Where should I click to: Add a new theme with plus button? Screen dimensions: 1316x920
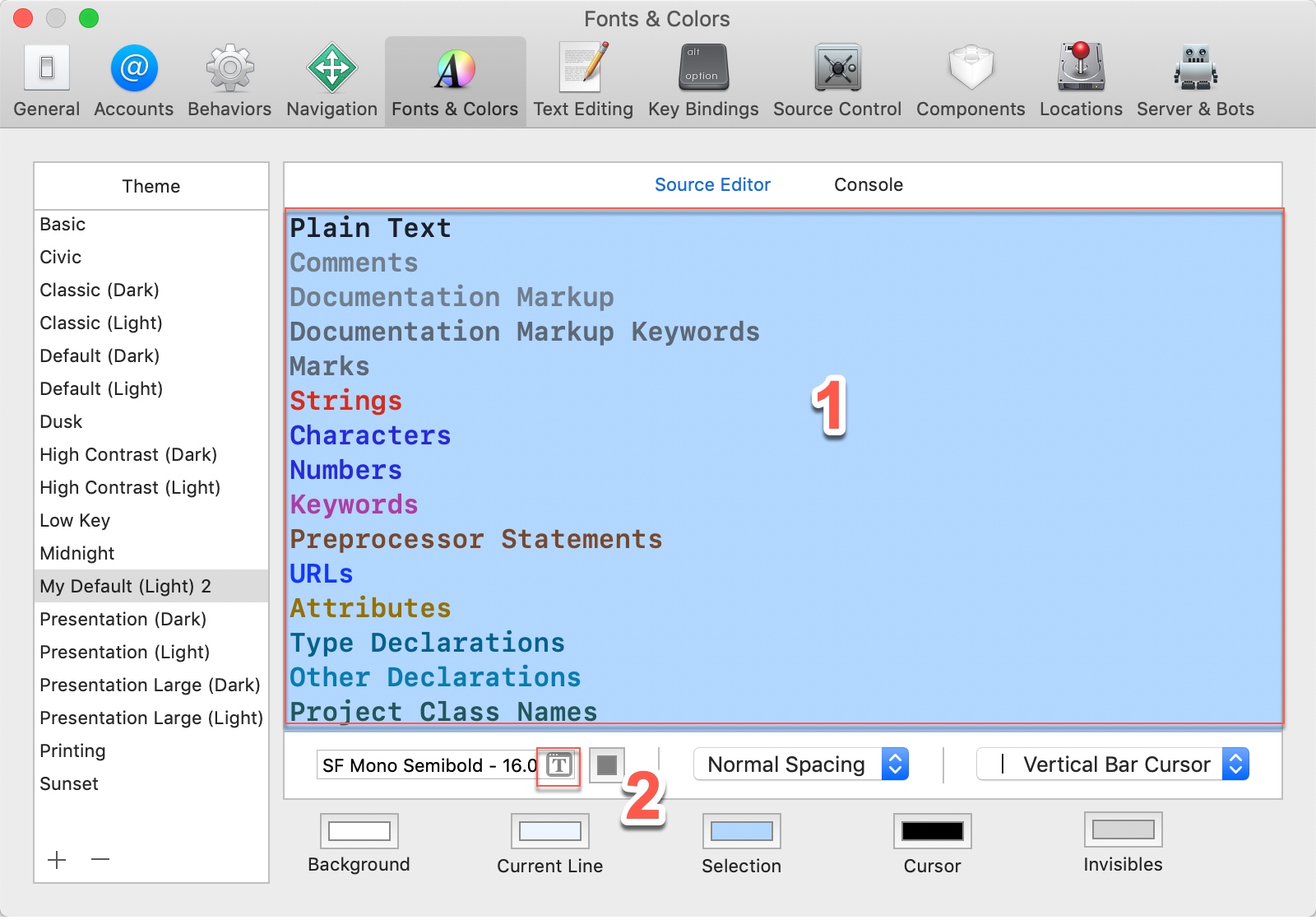(x=57, y=860)
